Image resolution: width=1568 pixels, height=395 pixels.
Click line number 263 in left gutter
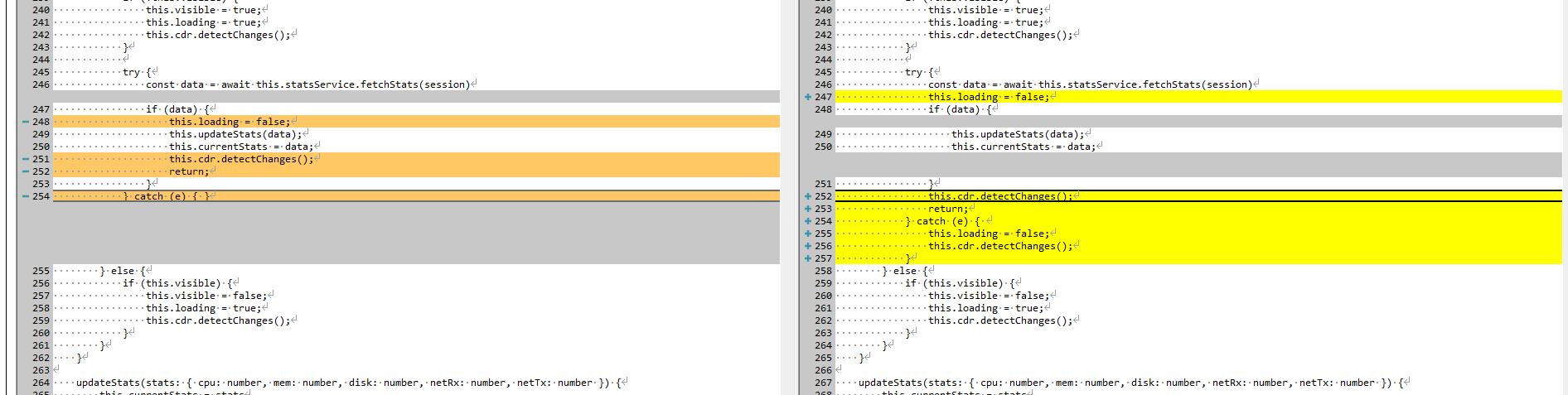(x=41, y=370)
